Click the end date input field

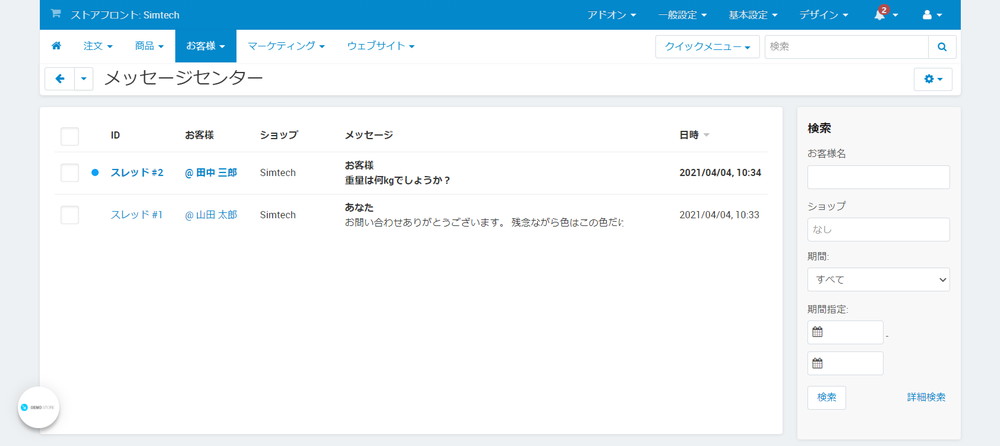tap(845, 363)
